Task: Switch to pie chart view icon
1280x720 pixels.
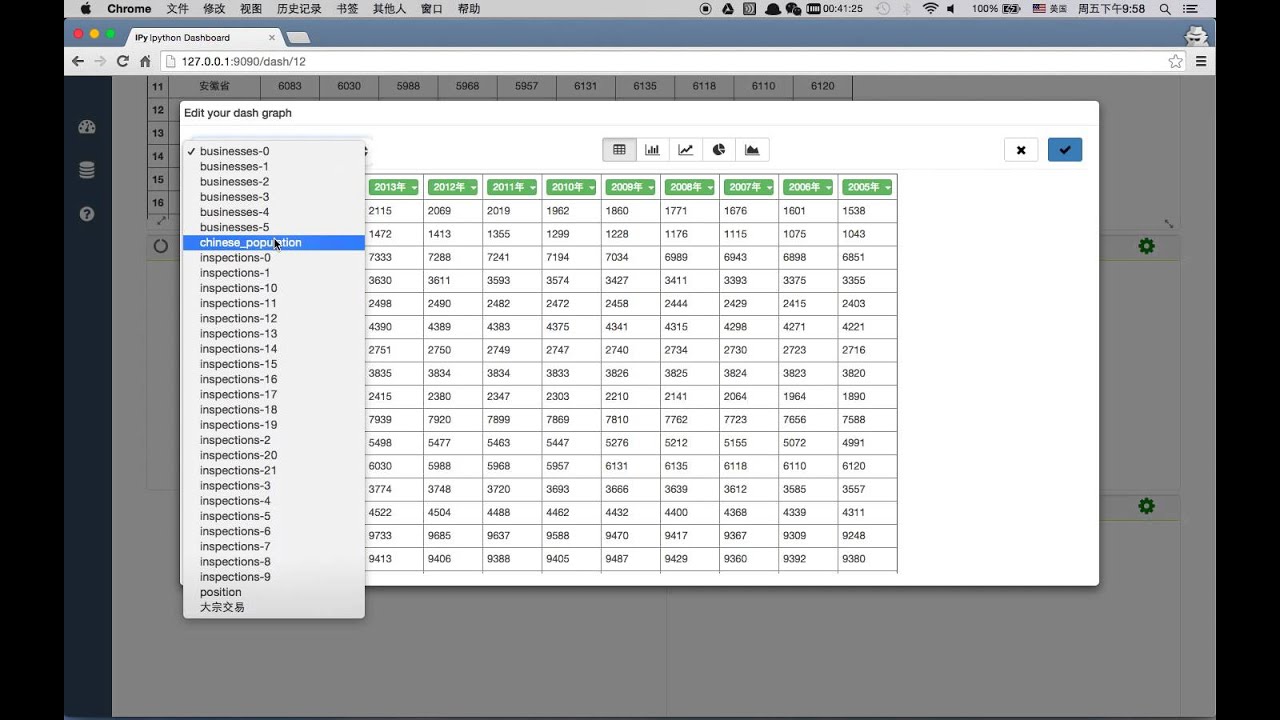Action: [719, 150]
